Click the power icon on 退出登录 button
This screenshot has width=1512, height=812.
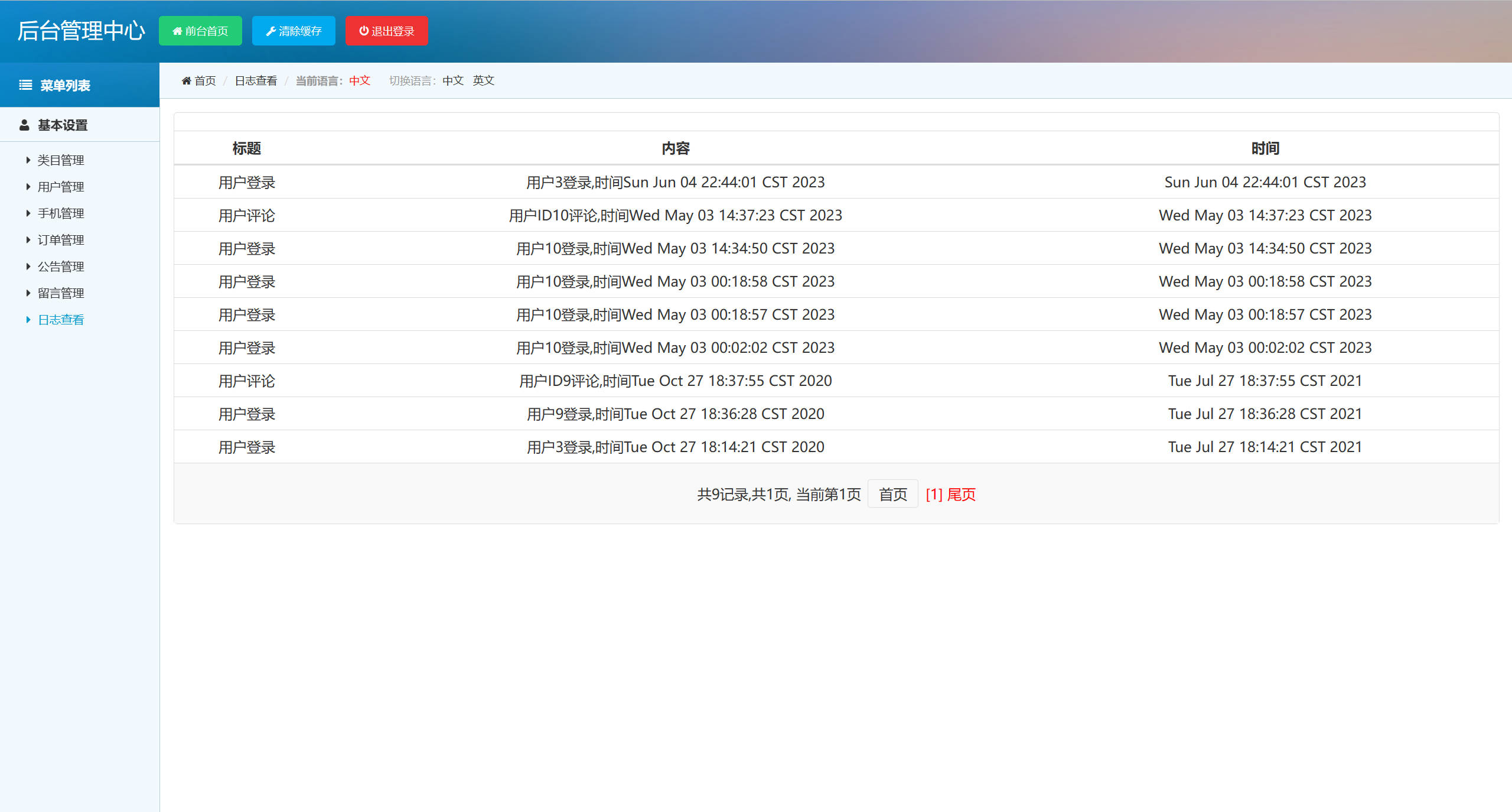(364, 31)
